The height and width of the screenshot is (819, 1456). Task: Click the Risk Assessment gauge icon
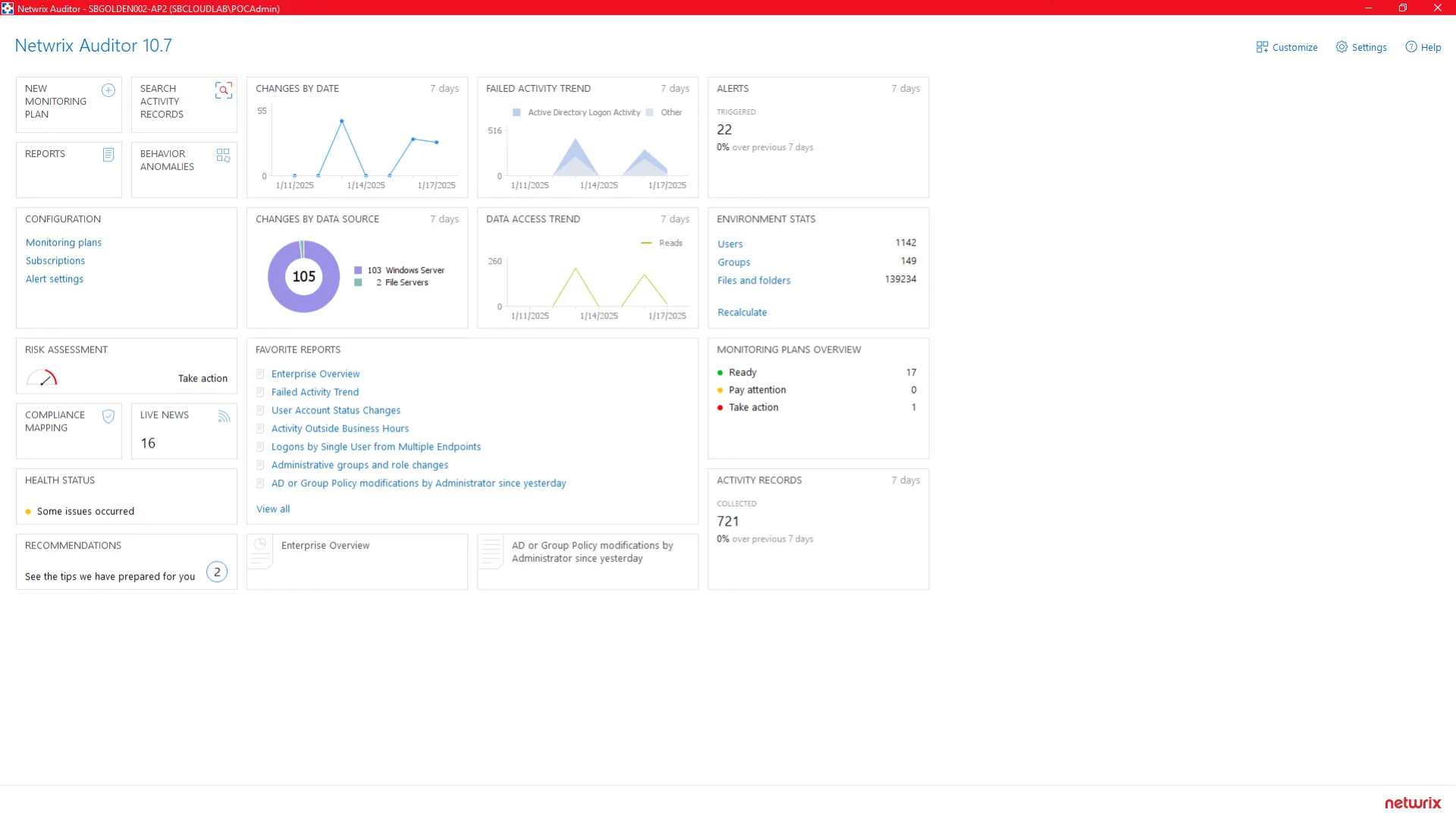(42, 378)
